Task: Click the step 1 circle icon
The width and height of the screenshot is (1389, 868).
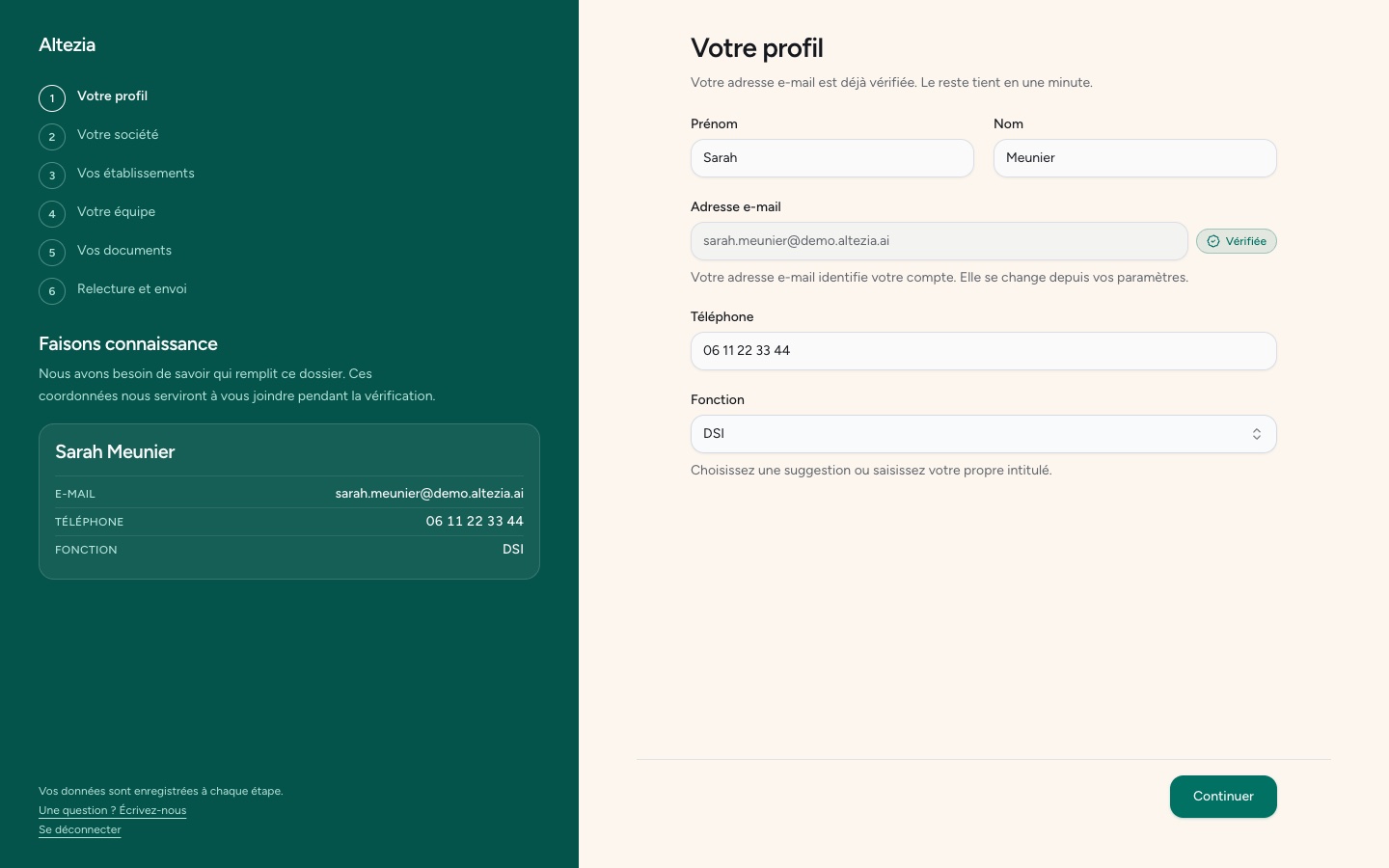Action: point(52,98)
